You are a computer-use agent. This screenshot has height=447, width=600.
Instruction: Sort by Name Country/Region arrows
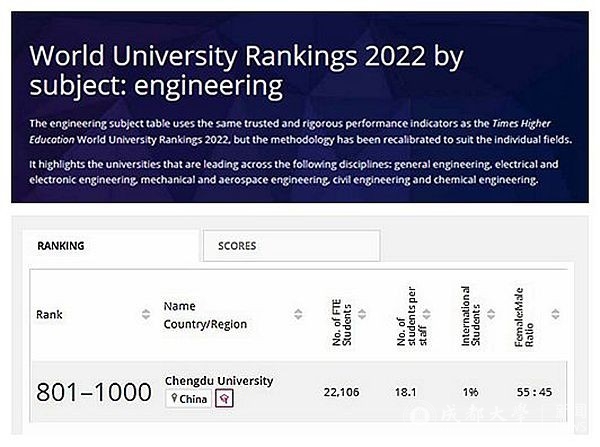pos(298,314)
